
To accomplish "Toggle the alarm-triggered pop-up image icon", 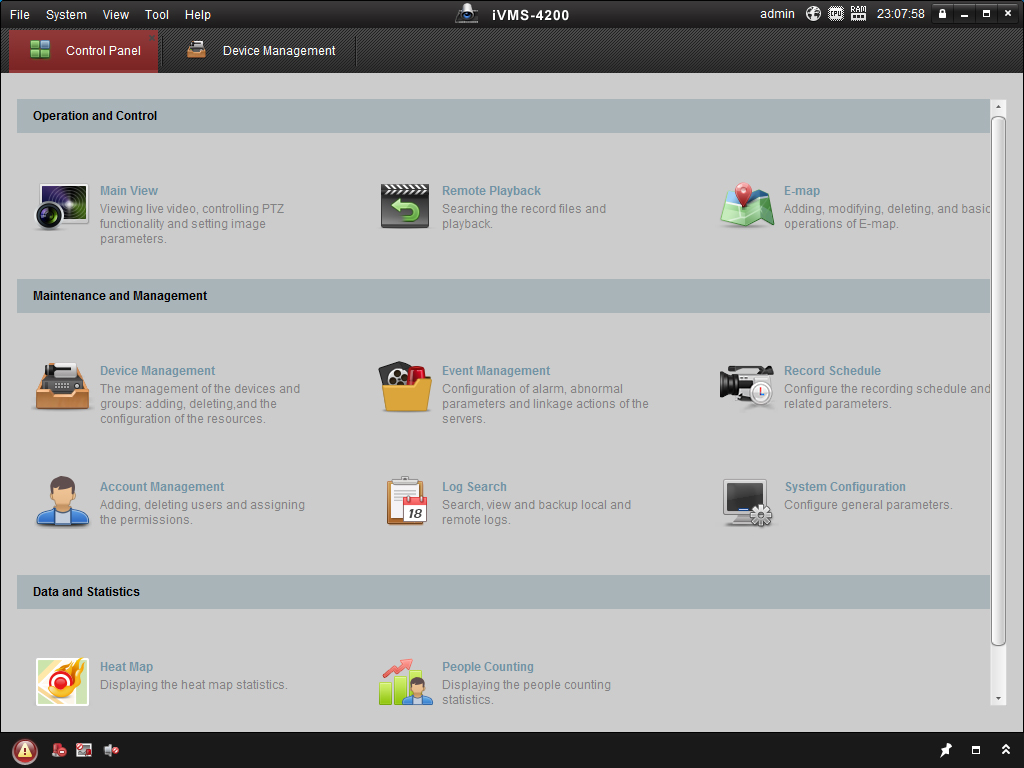I will click(x=84, y=750).
